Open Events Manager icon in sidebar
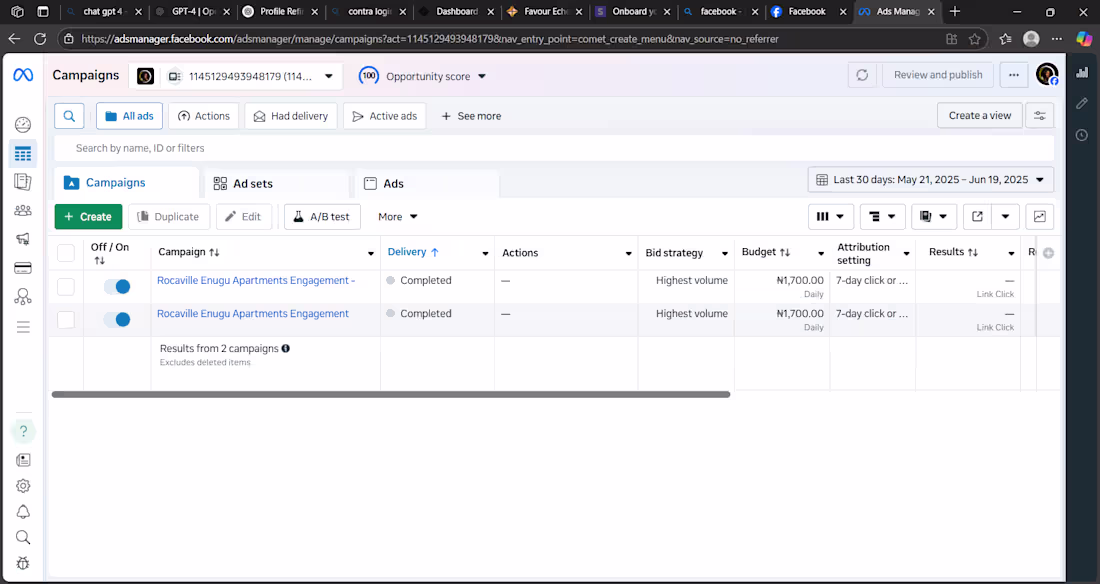Image resolution: width=1100 pixels, height=584 pixels. coord(22,297)
